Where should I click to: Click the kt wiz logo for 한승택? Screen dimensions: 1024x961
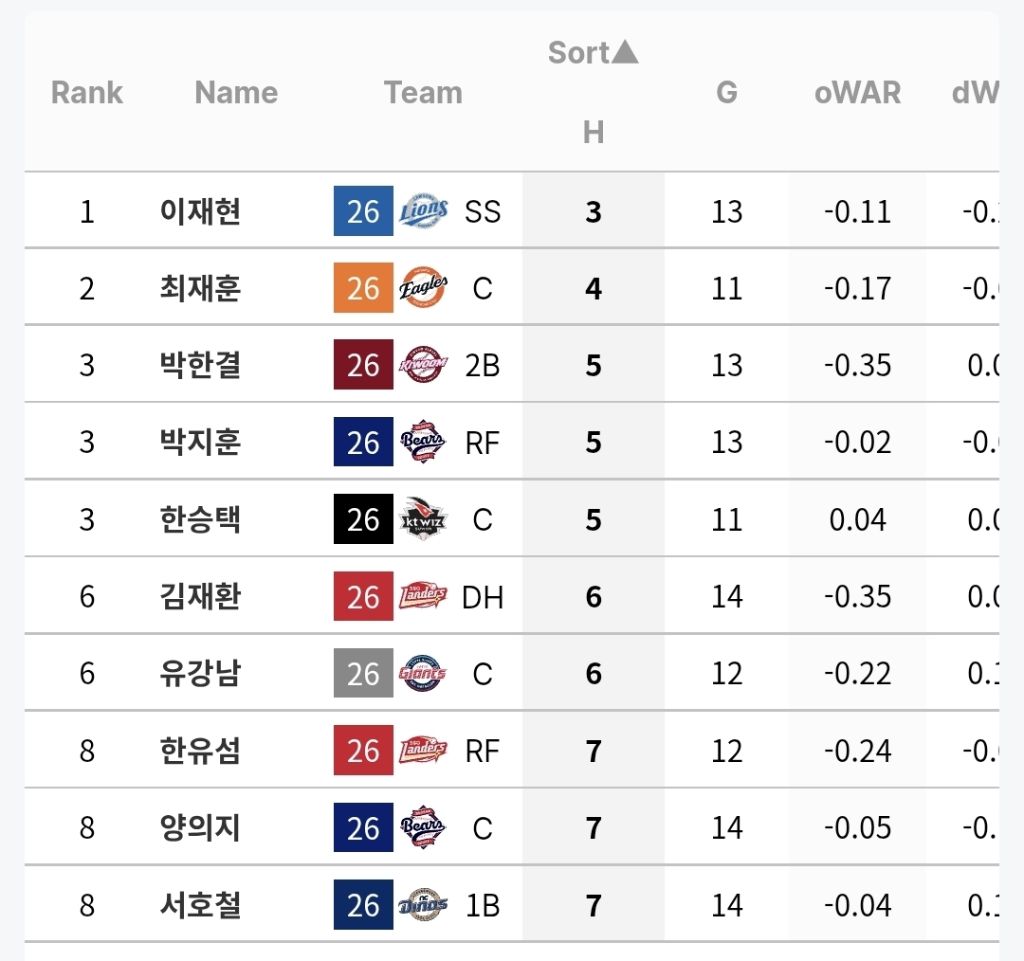point(423,519)
